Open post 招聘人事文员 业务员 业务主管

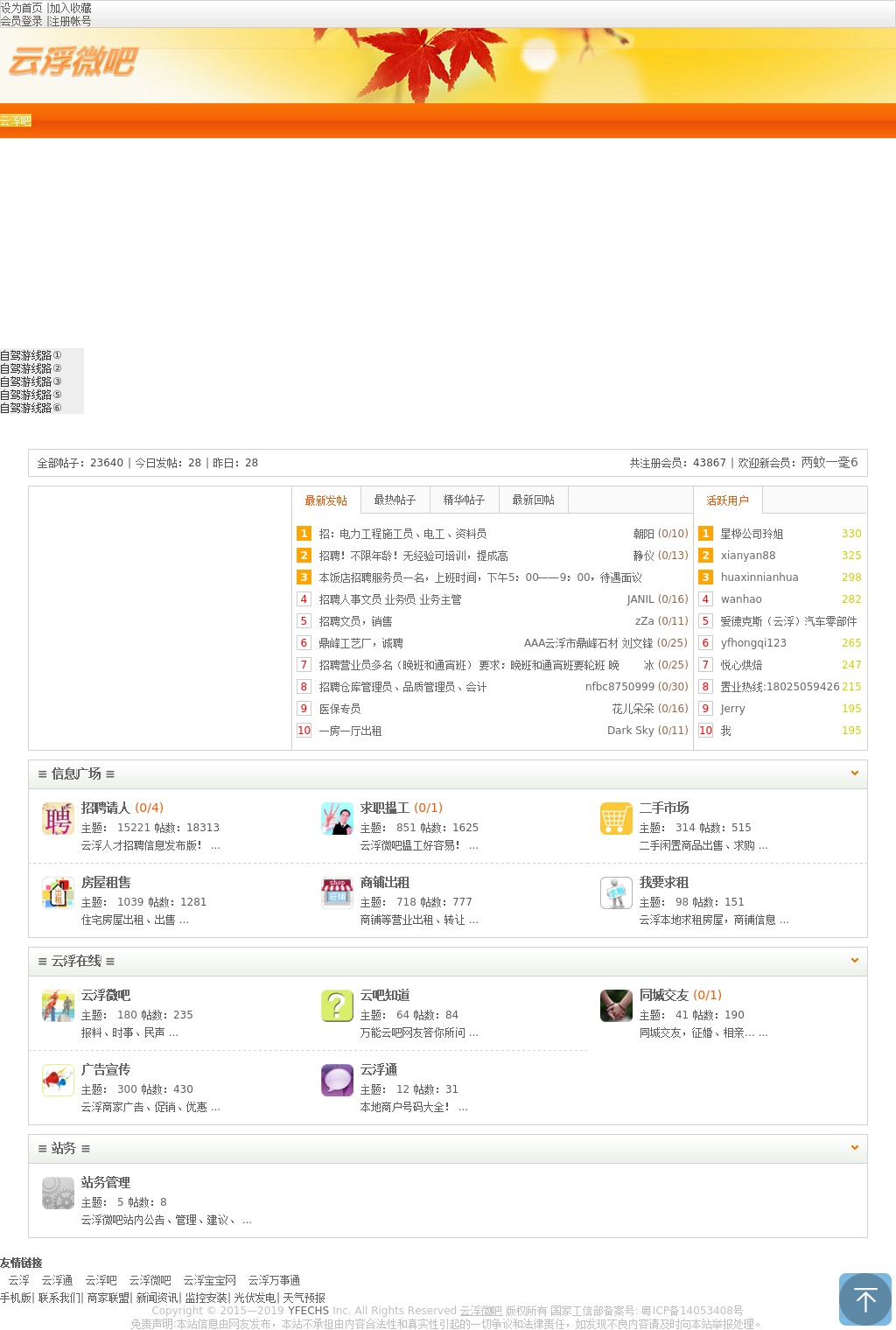coord(389,599)
